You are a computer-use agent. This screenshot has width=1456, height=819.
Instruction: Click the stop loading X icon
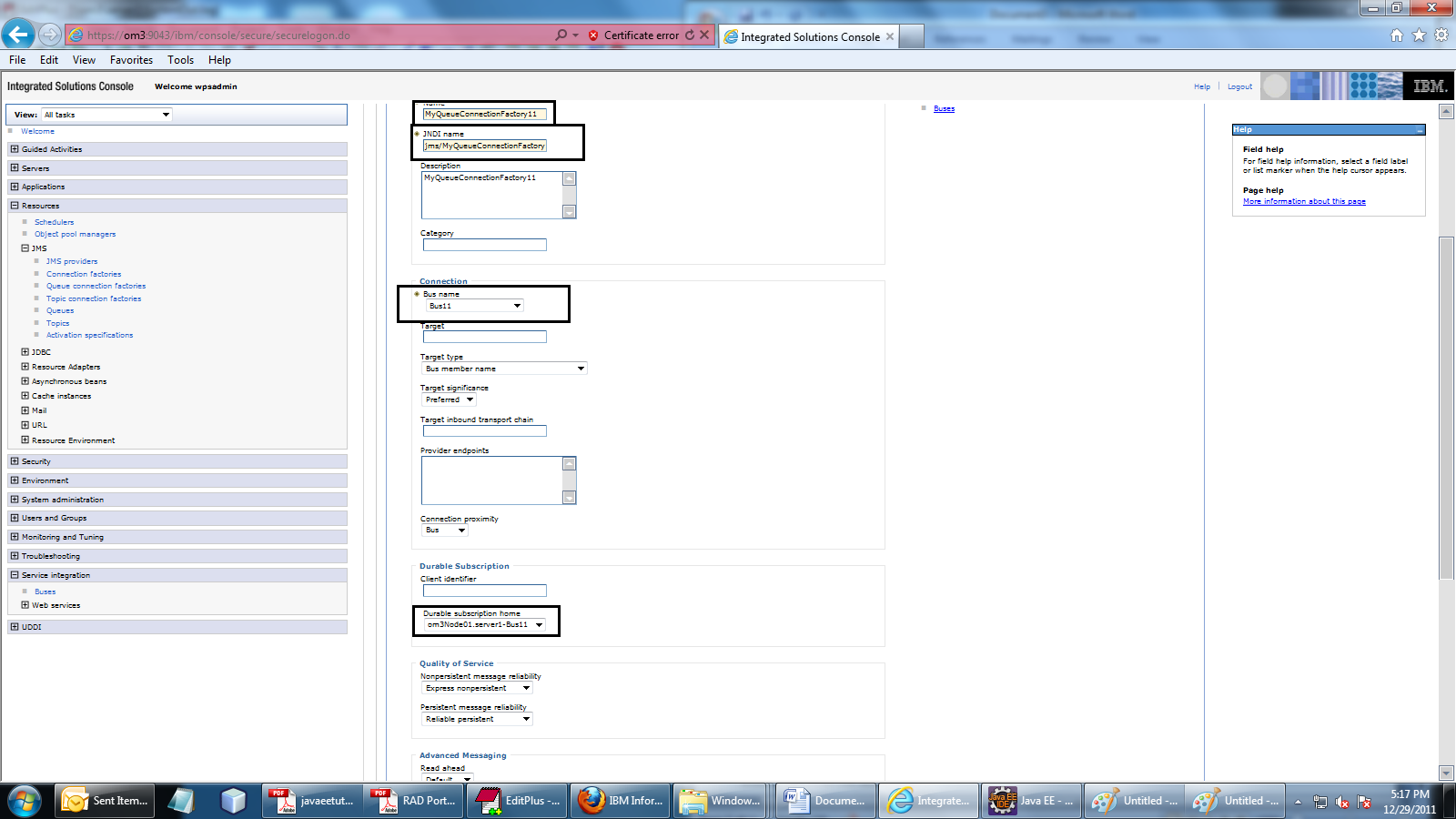pos(704,35)
